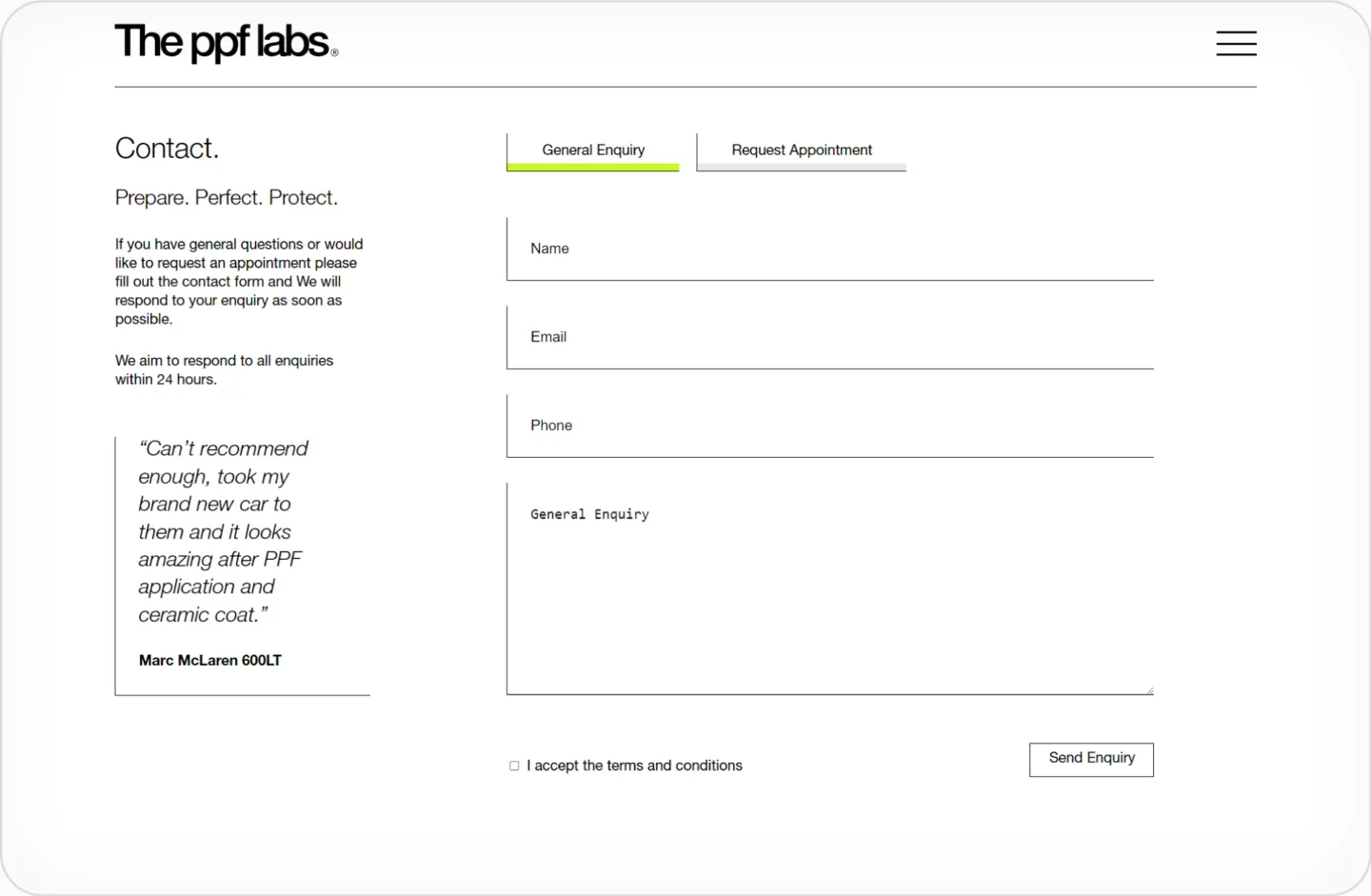The image size is (1371, 896).
Task: Click the "I accept the terms" label text
Action: (634, 766)
